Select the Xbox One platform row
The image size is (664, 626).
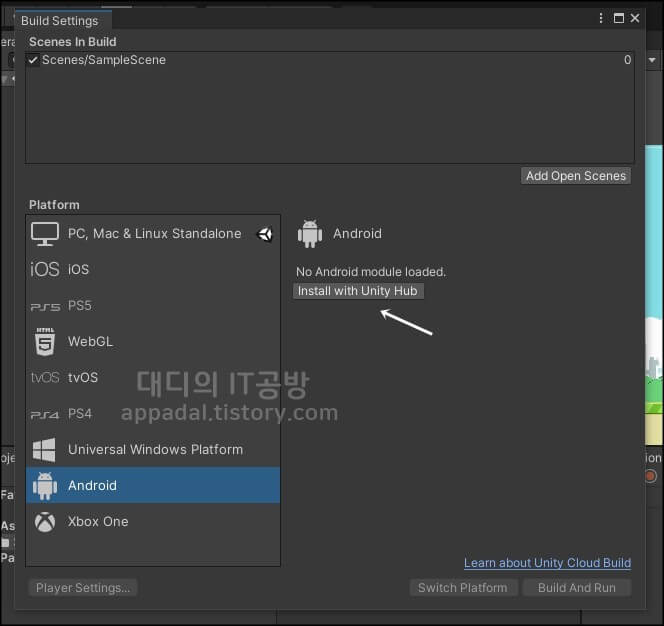pyautogui.click(x=153, y=521)
